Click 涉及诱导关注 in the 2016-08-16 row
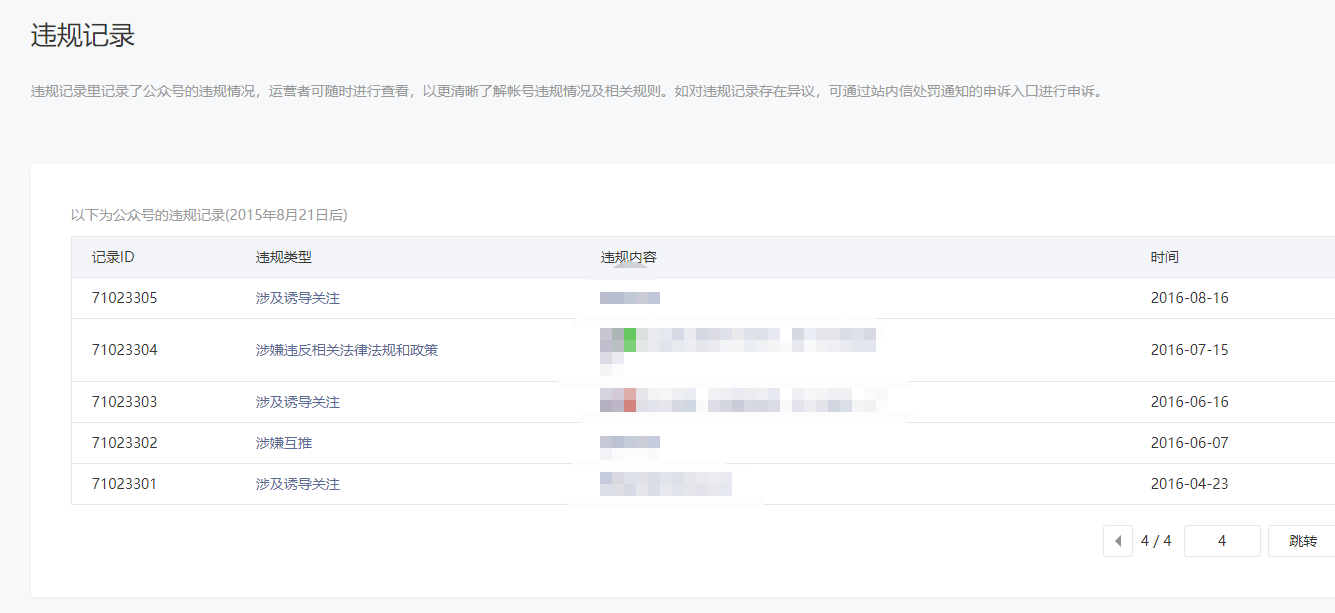1335x613 pixels. coord(298,298)
